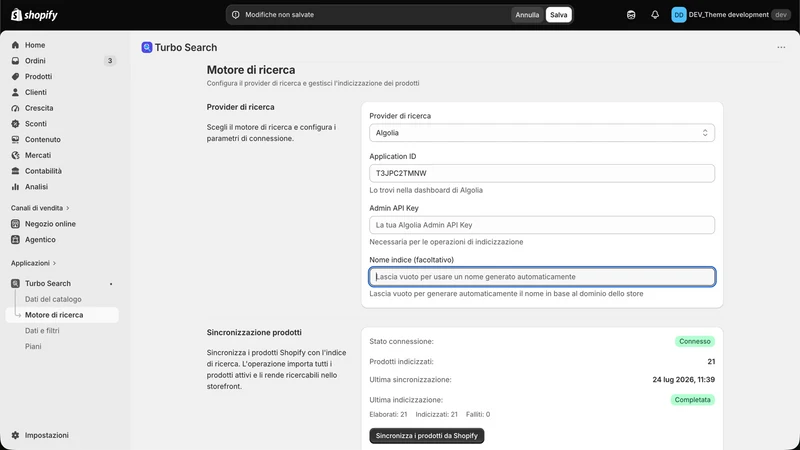Viewport: 800px width, 450px height.
Task: Open the Sconti discount icon
Action: click(15, 124)
